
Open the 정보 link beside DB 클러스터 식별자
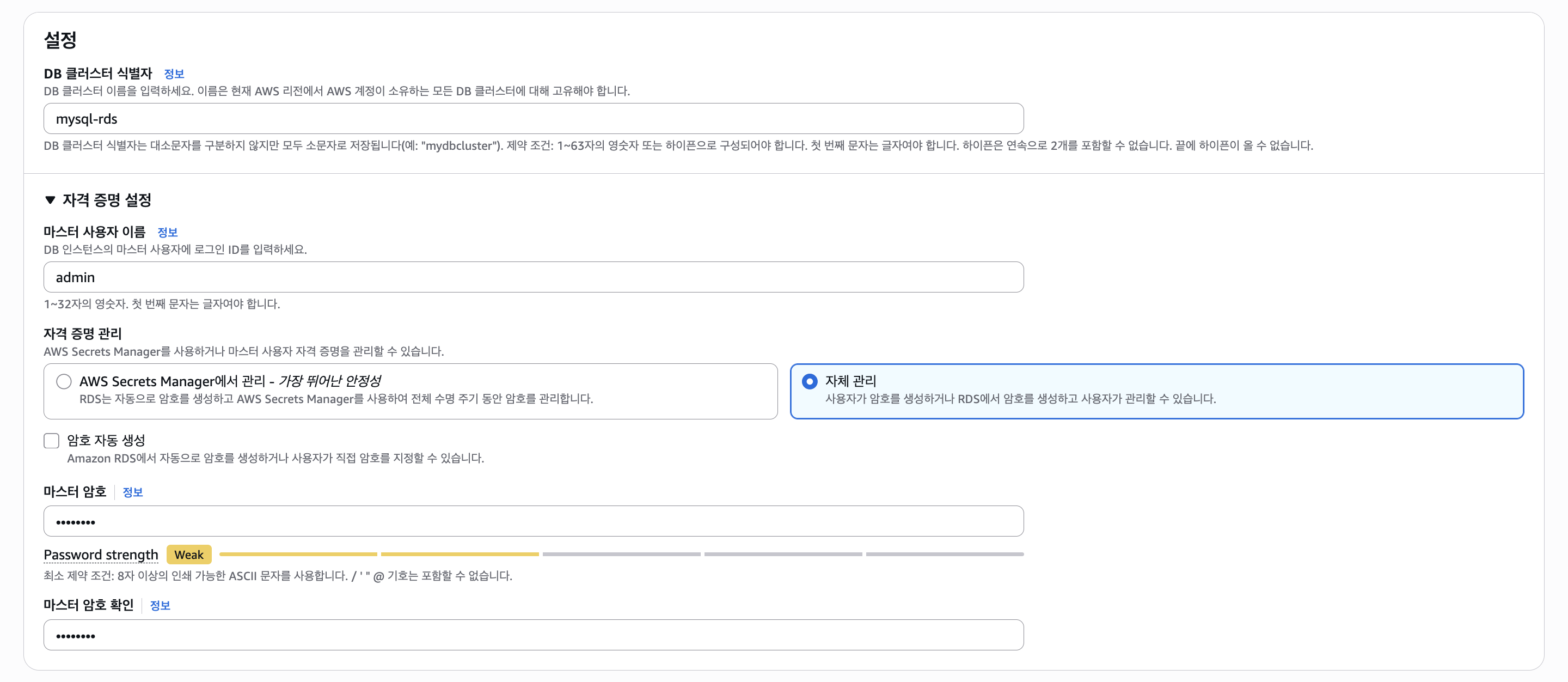174,74
